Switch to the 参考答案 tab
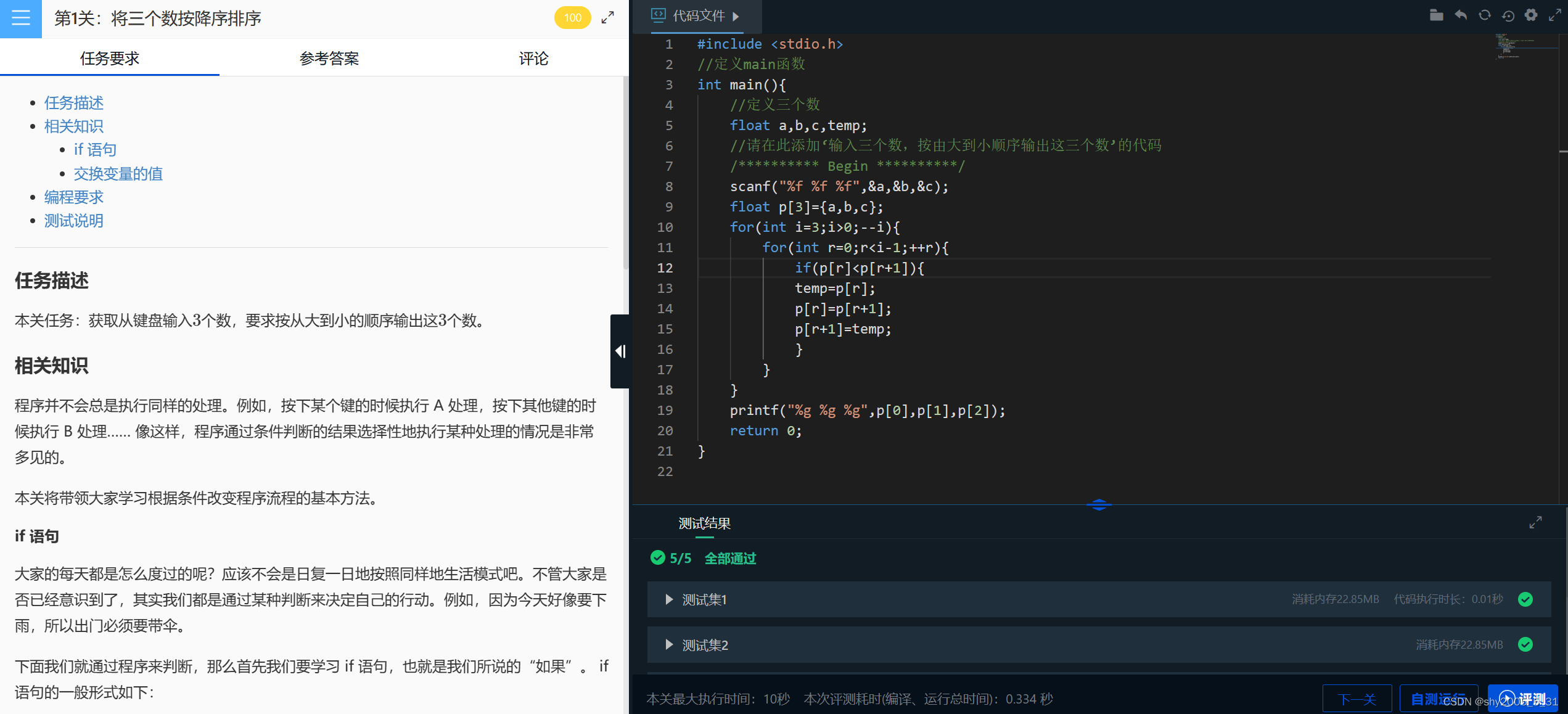 coord(329,59)
